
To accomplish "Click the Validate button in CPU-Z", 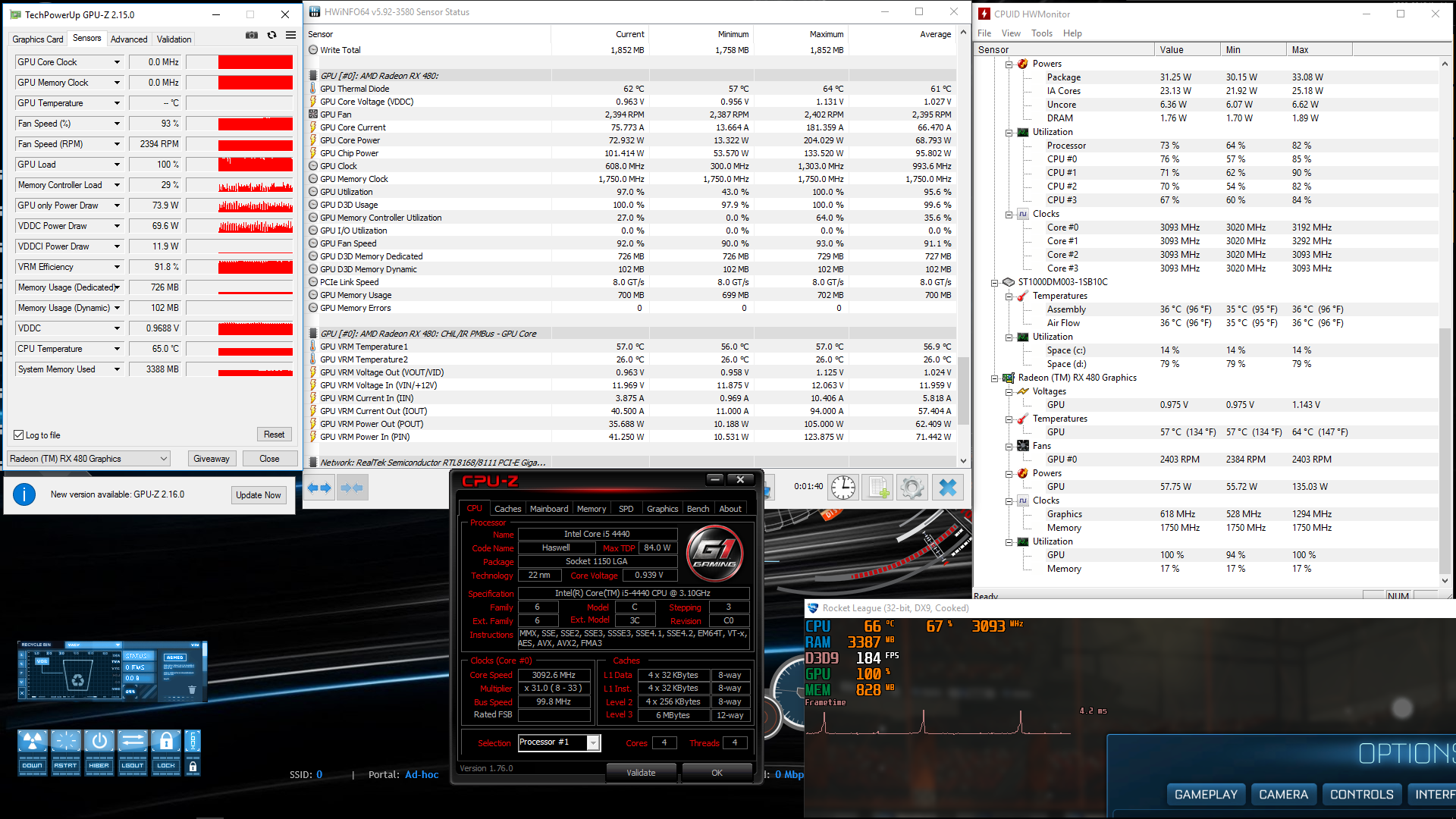I will point(641,773).
